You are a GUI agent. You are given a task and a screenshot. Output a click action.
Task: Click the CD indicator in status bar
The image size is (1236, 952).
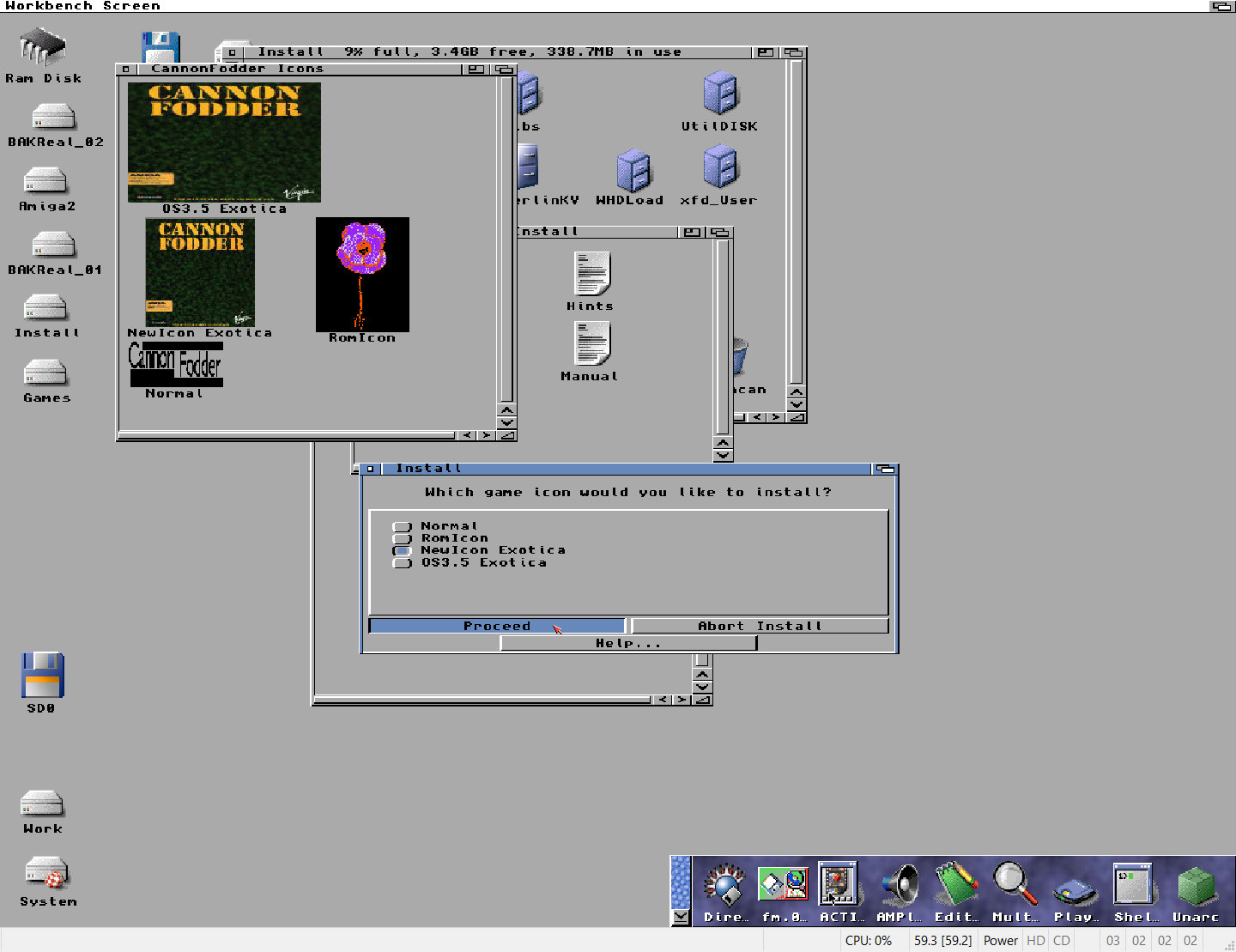(1062, 941)
